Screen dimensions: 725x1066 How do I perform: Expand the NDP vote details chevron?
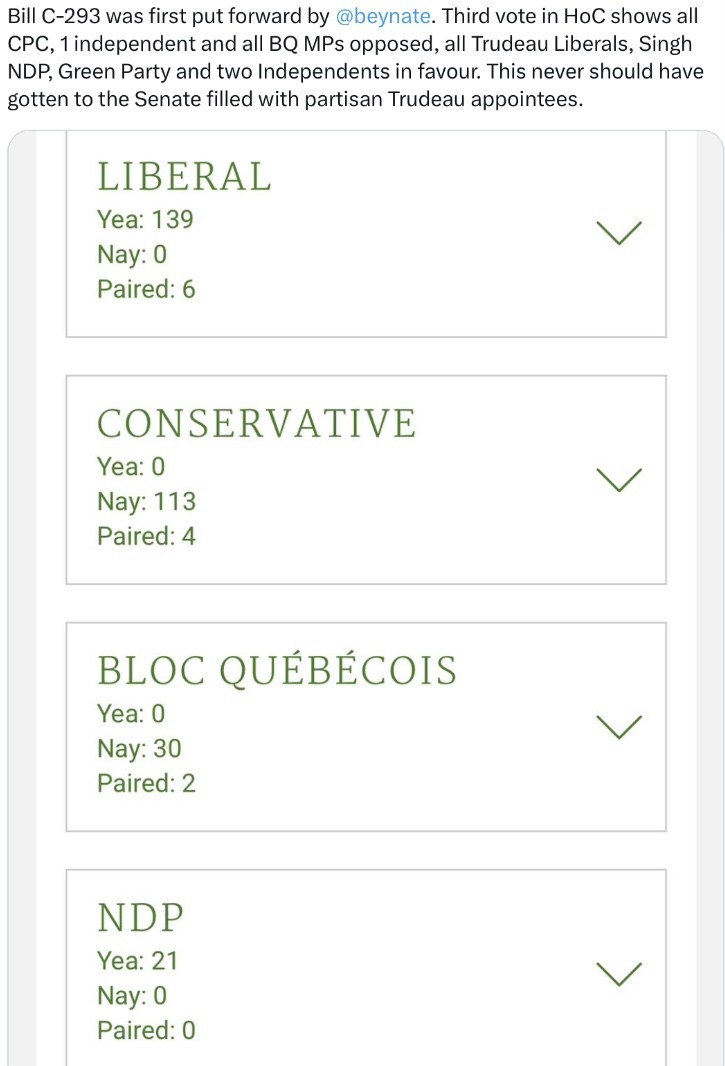coord(619,973)
